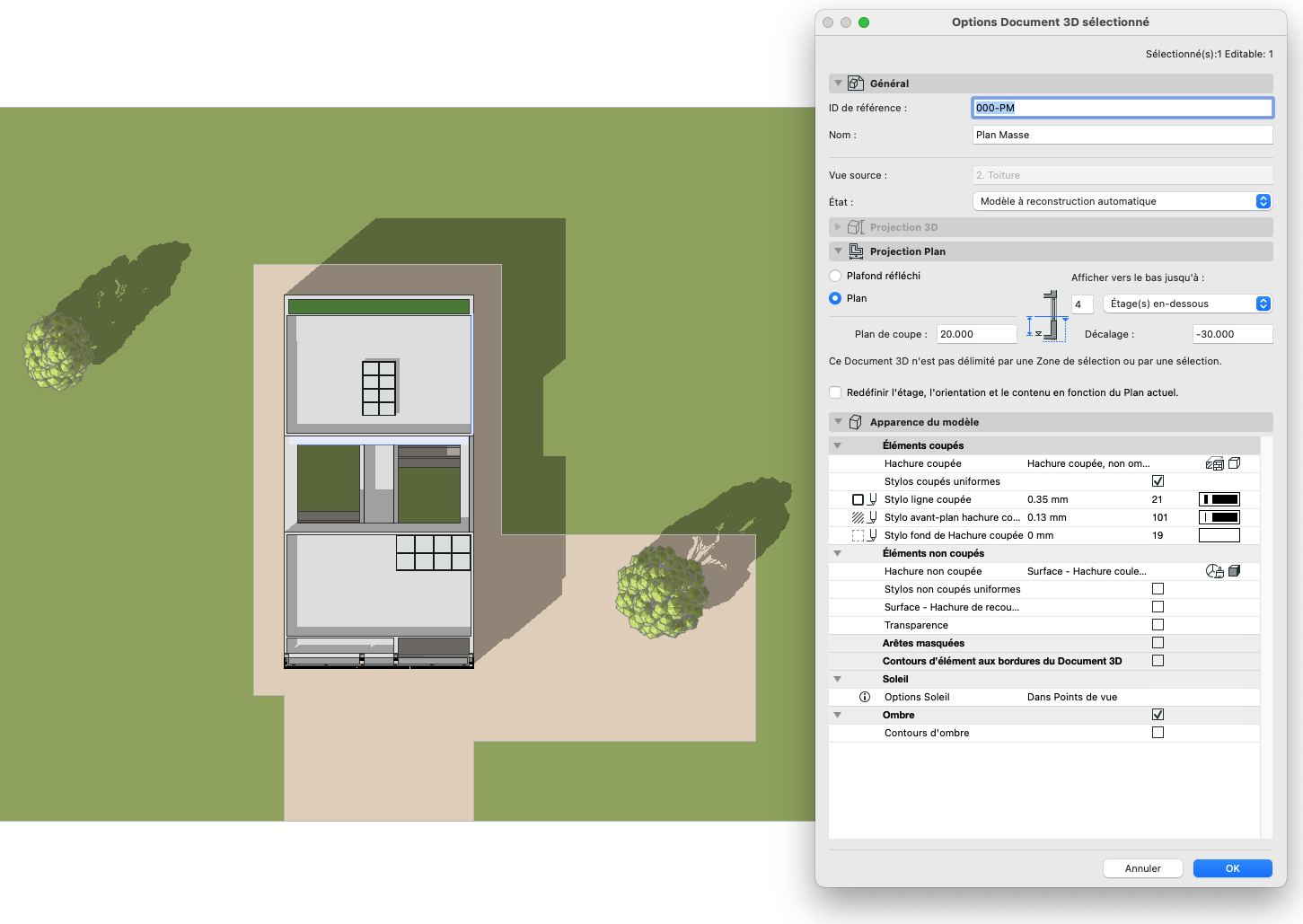
Task: Collapse the Projection Plan section
Action: [838, 251]
